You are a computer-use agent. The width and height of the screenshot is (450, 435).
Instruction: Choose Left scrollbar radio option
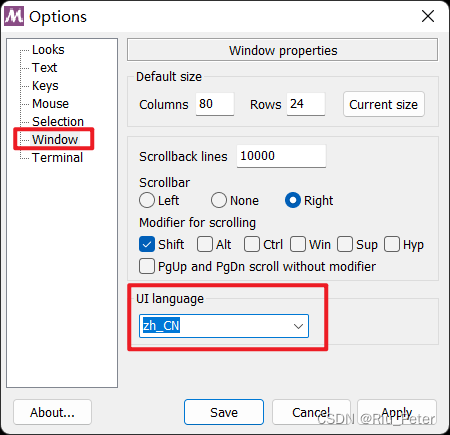[147, 200]
